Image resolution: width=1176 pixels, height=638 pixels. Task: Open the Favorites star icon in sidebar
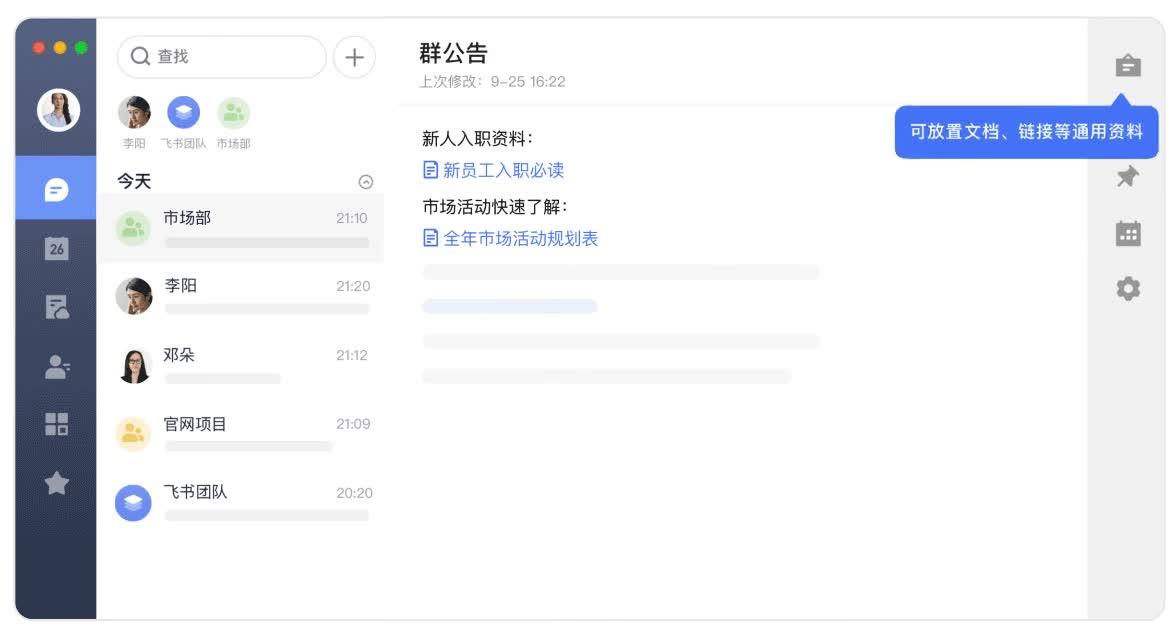tap(56, 483)
